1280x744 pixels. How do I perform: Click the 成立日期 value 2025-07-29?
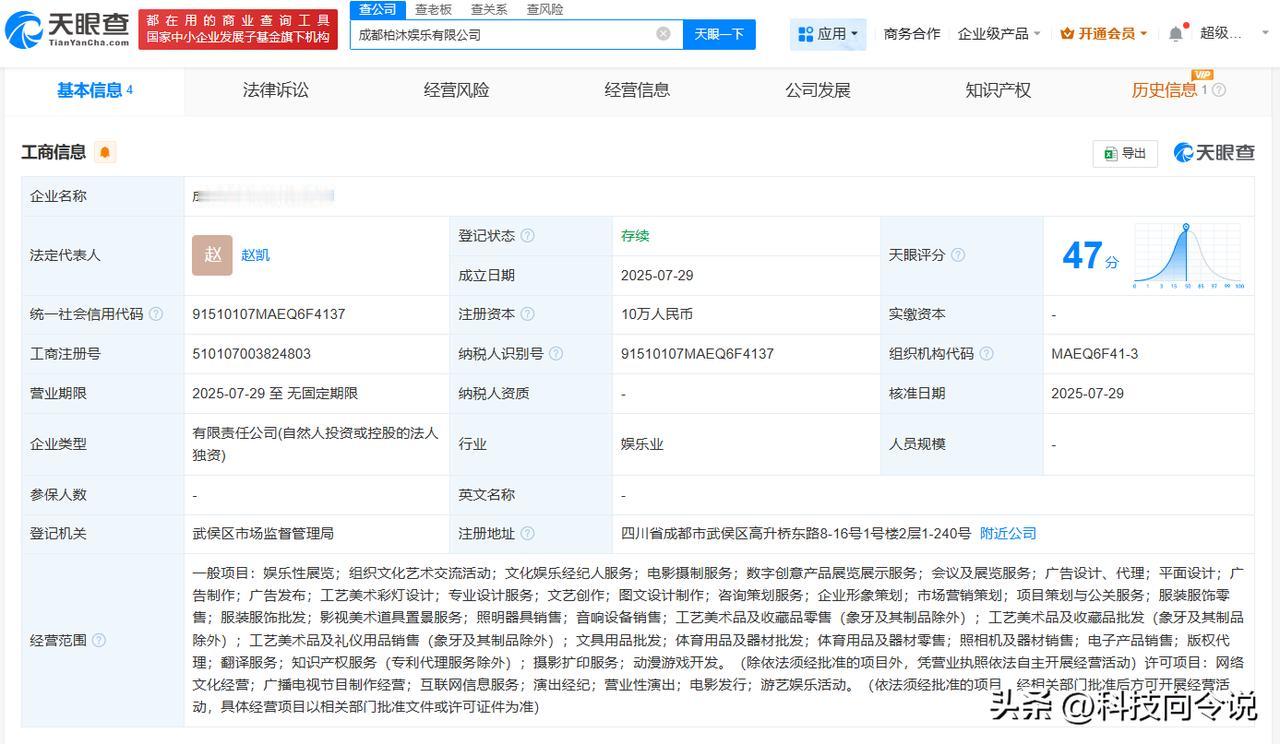click(657, 275)
